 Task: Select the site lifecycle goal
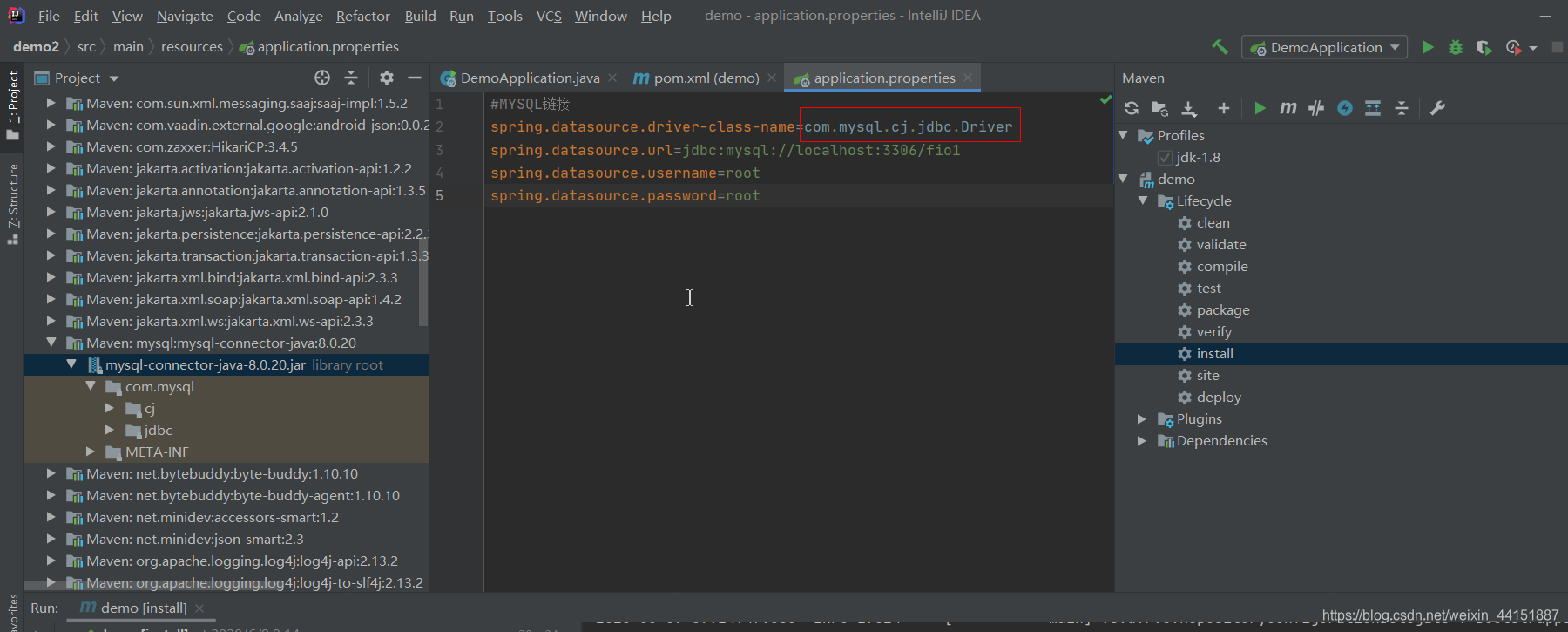(1207, 375)
